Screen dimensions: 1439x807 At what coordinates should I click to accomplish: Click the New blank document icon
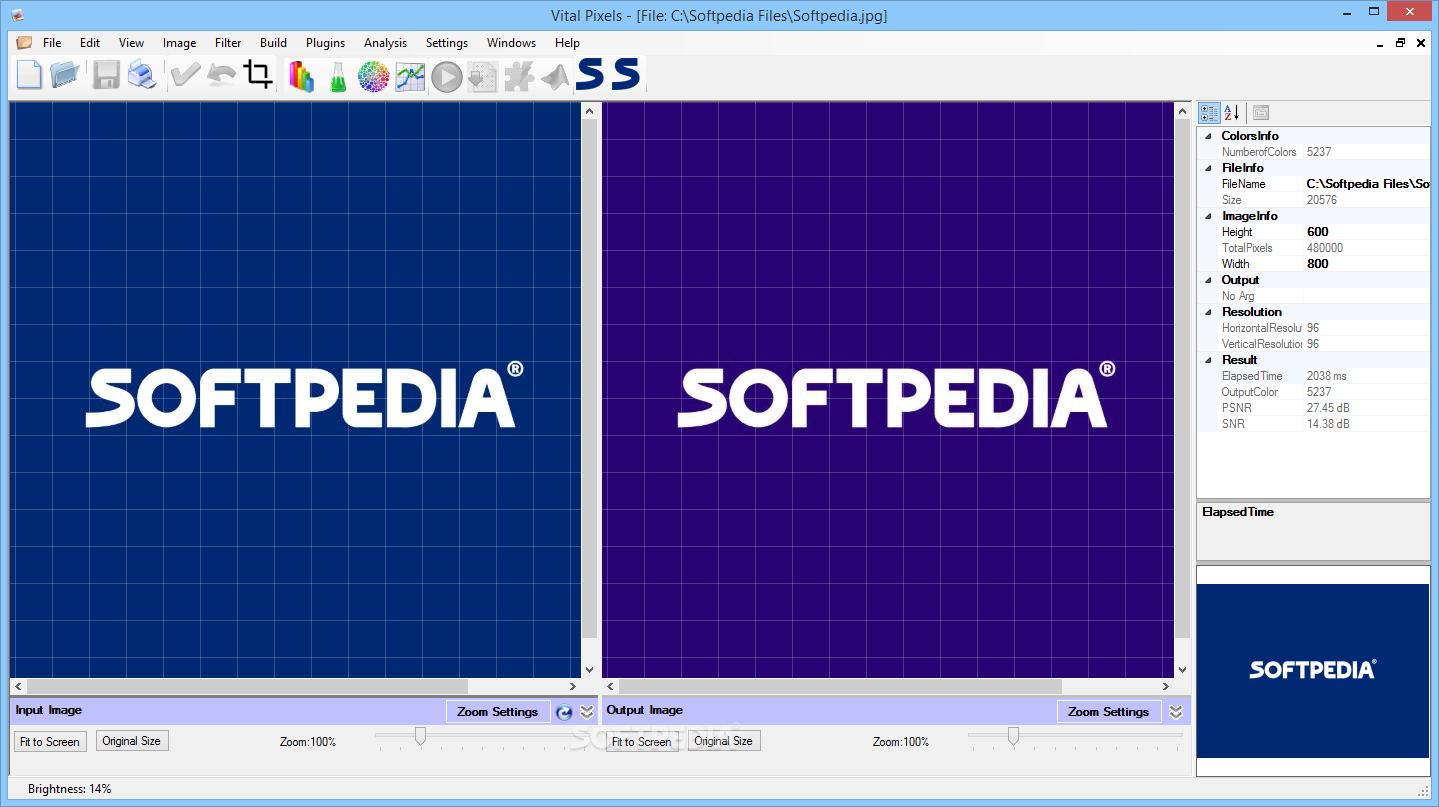tap(29, 75)
